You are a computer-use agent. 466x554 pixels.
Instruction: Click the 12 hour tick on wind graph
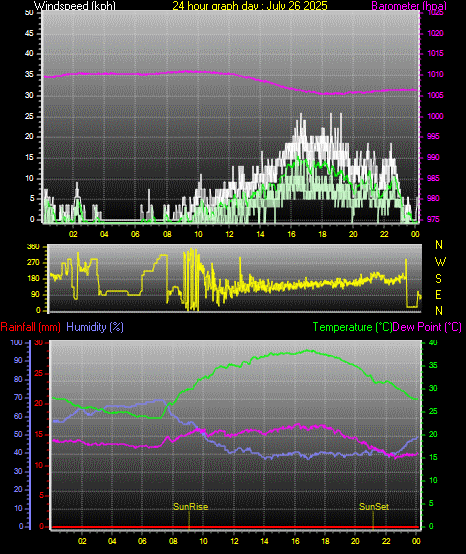[x=230, y=234]
